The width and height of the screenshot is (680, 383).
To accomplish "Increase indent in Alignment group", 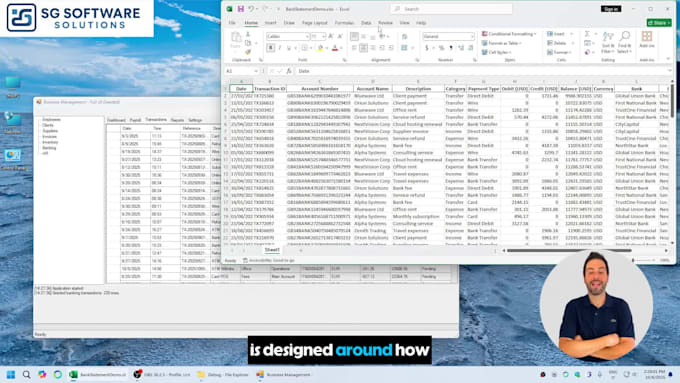I will [391, 48].
